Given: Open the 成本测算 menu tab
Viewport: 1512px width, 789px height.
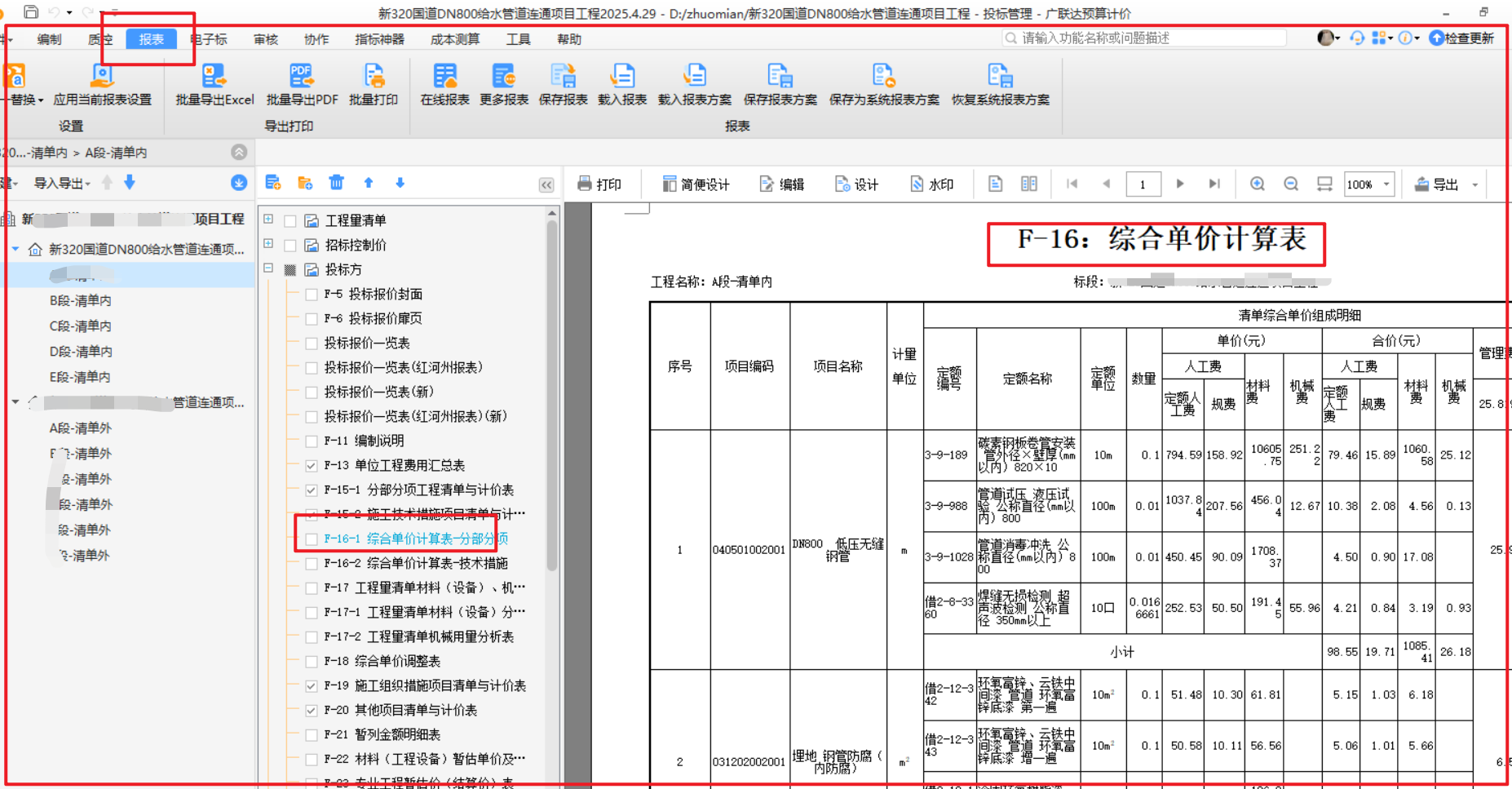Looking at the screenshot, I should pos(455,39).
